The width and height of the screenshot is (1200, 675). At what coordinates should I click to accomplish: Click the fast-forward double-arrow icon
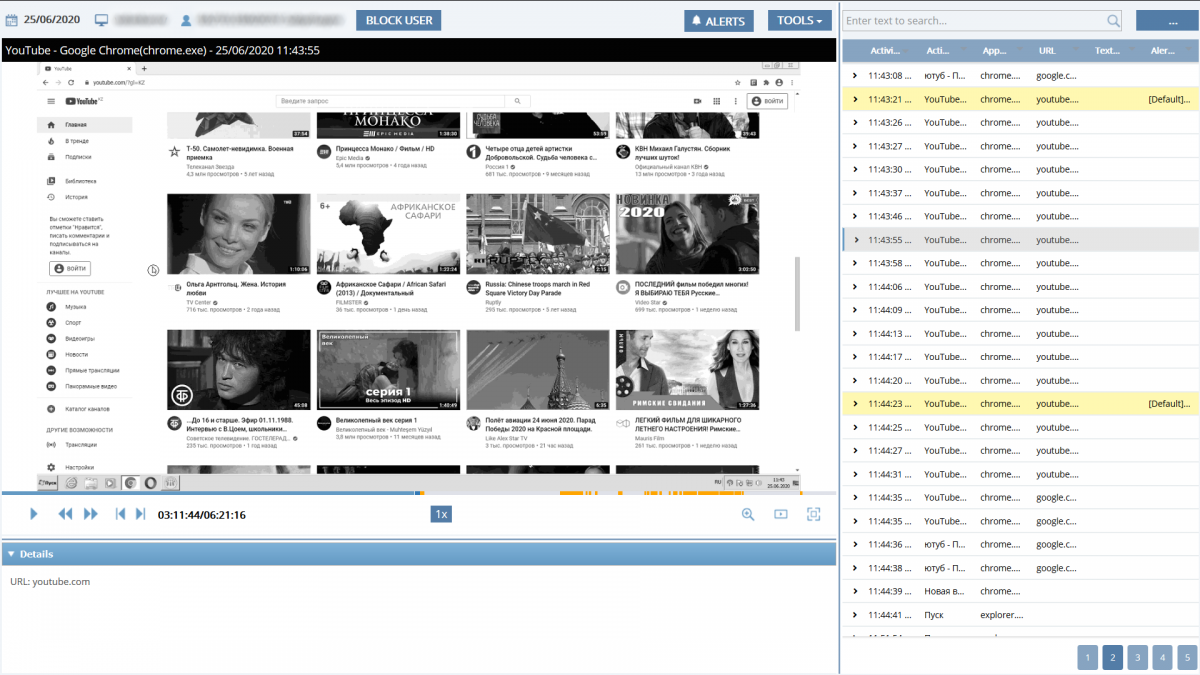91,514
